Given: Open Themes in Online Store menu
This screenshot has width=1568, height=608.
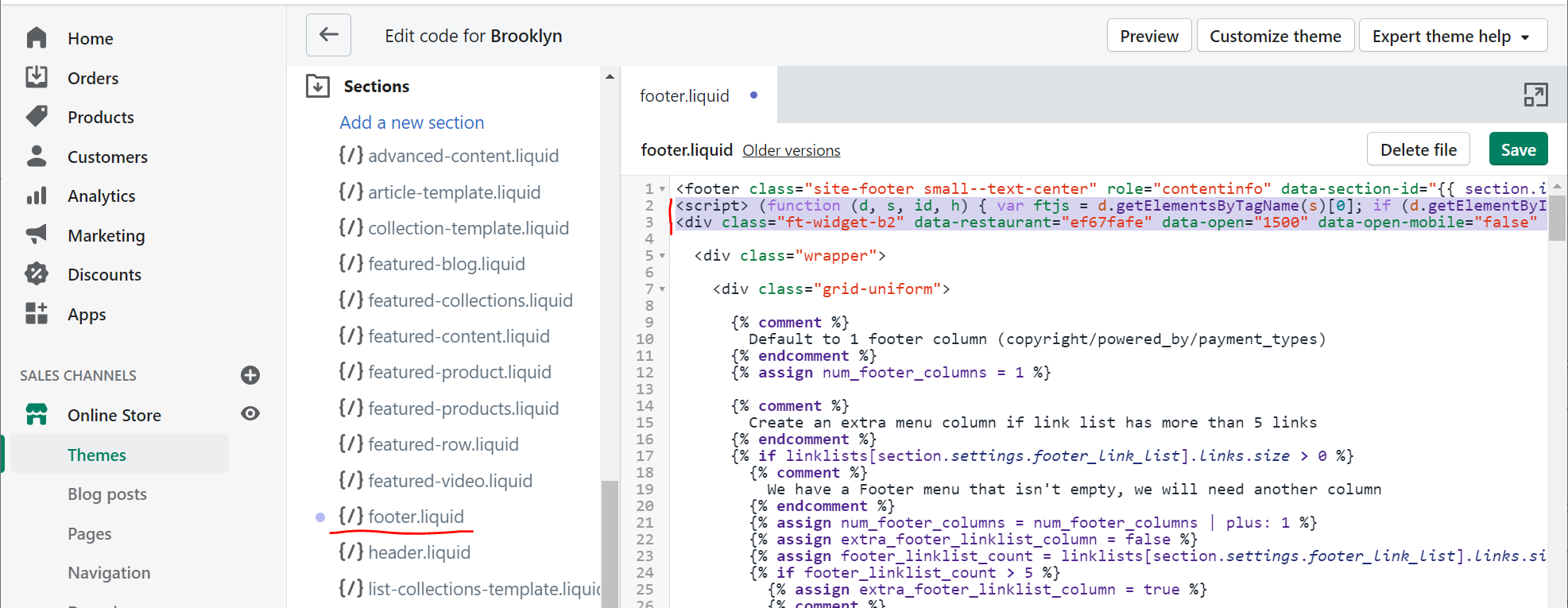Looking at the screenshot, I should [x=97, y=455].
